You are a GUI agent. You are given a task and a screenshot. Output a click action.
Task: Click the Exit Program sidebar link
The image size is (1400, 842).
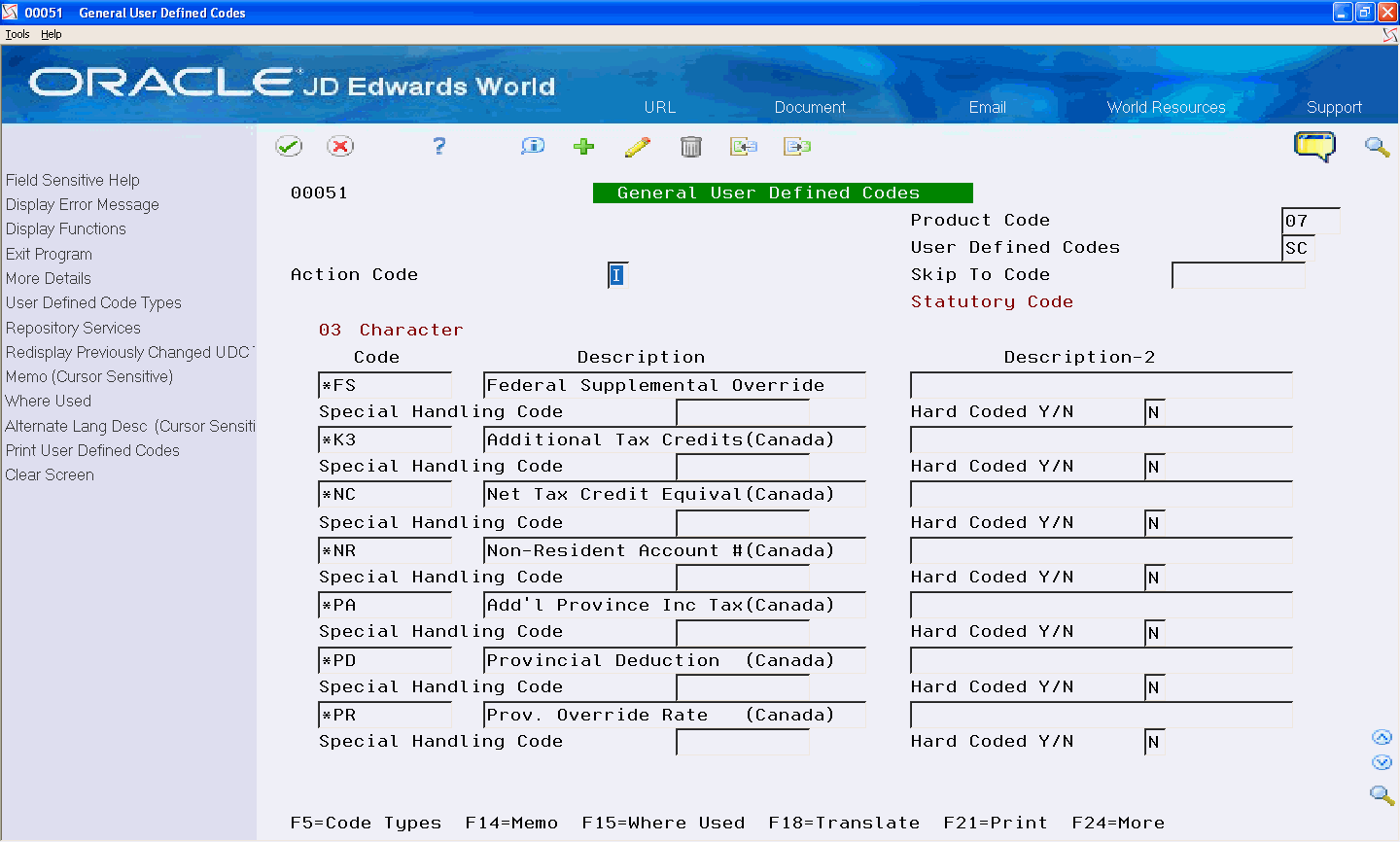(x=49, y=254)
